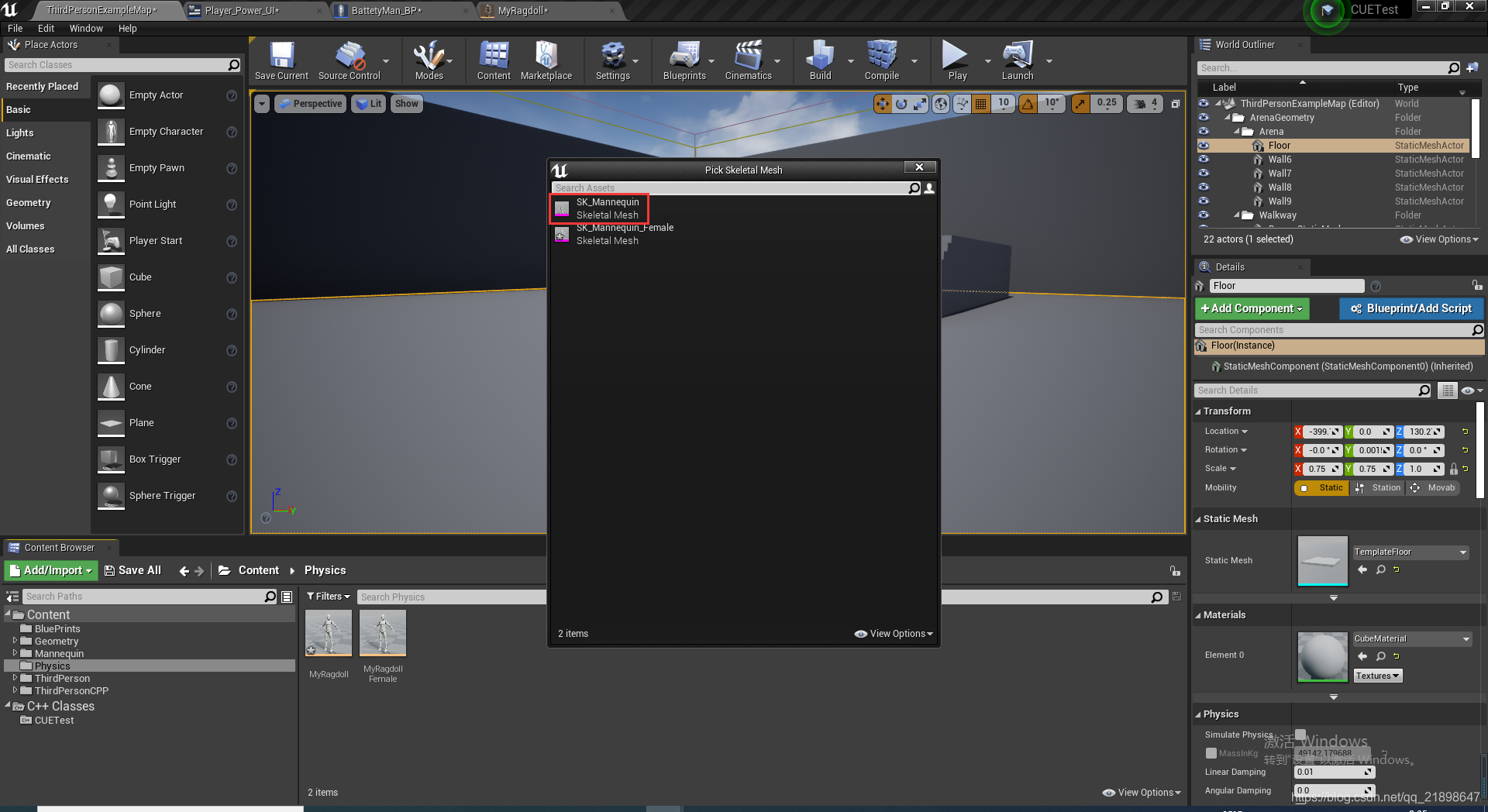1488x812 pixels.
Task: Click Lit view mode button
Action: [368, 104]
